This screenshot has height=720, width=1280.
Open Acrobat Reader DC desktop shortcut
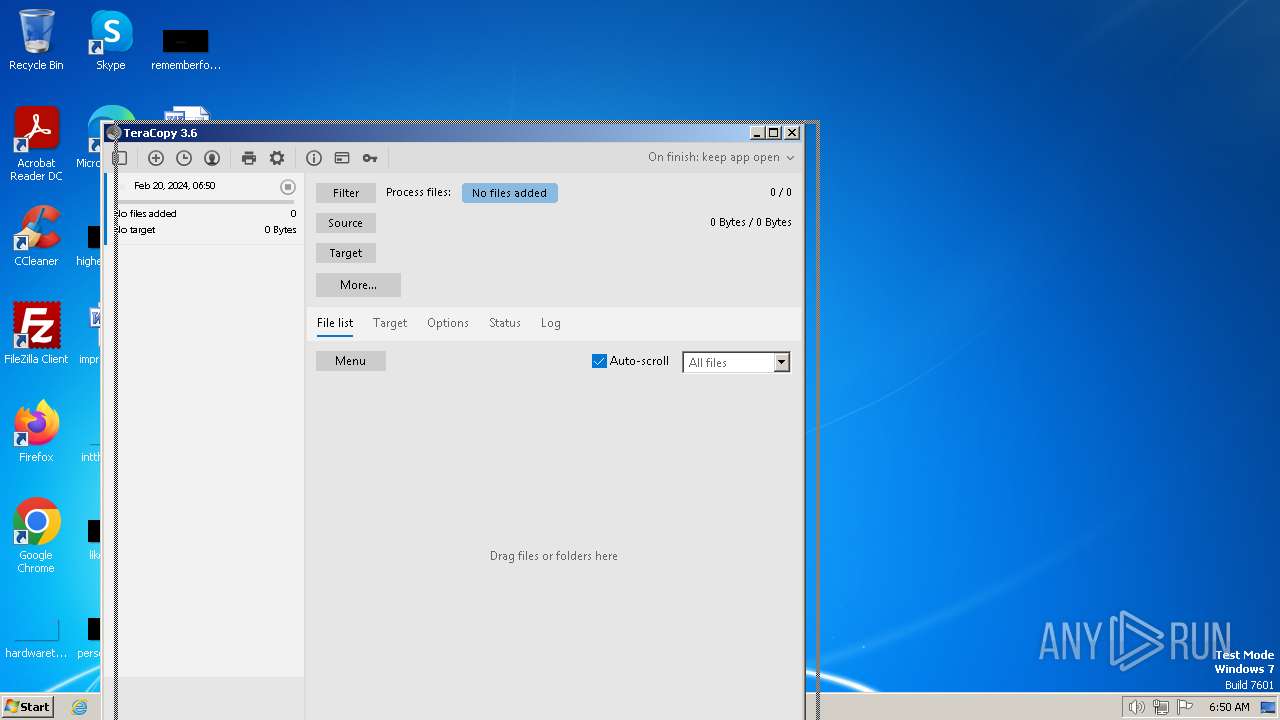click(36, 144)
